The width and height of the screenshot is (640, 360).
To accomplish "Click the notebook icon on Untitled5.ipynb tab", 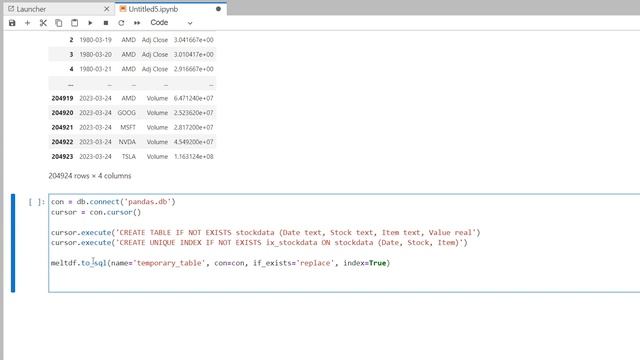I will click(123, 9).
